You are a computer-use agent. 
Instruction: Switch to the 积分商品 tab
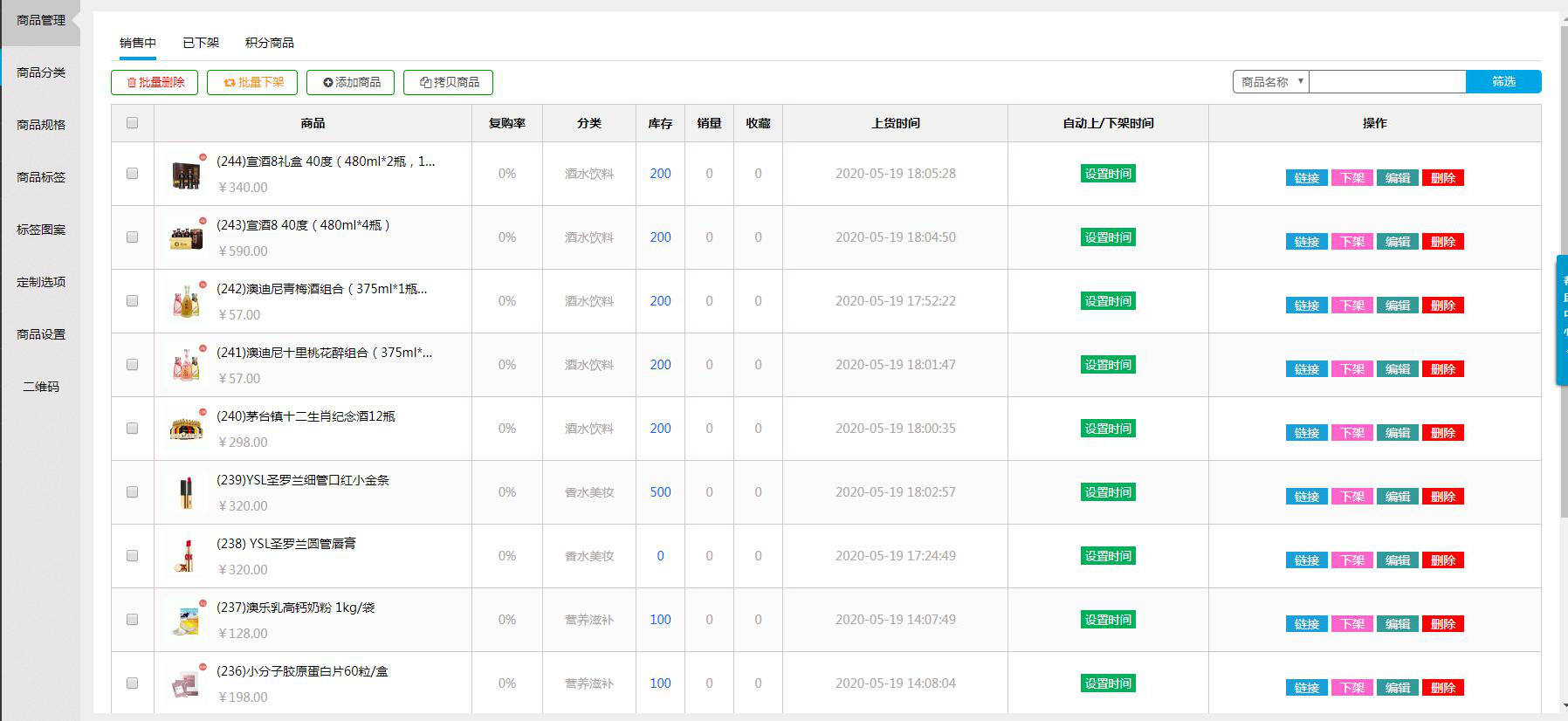pyautogui.click(x=270, y=43)
